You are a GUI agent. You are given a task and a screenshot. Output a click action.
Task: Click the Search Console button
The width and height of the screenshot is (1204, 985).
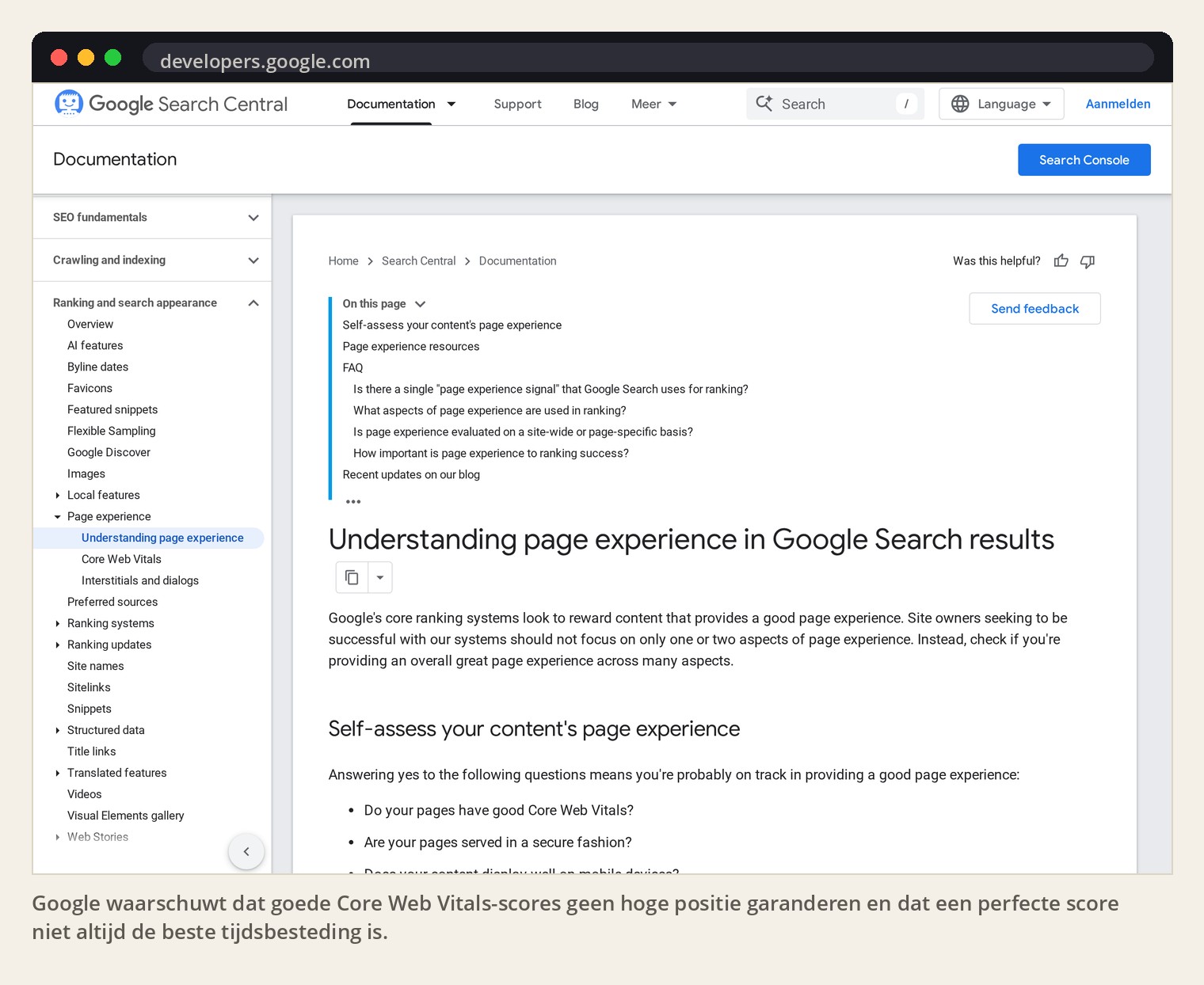pos(1084,160)
